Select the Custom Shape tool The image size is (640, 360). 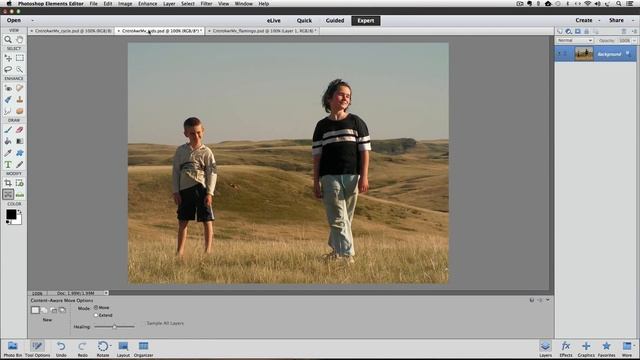20,153
